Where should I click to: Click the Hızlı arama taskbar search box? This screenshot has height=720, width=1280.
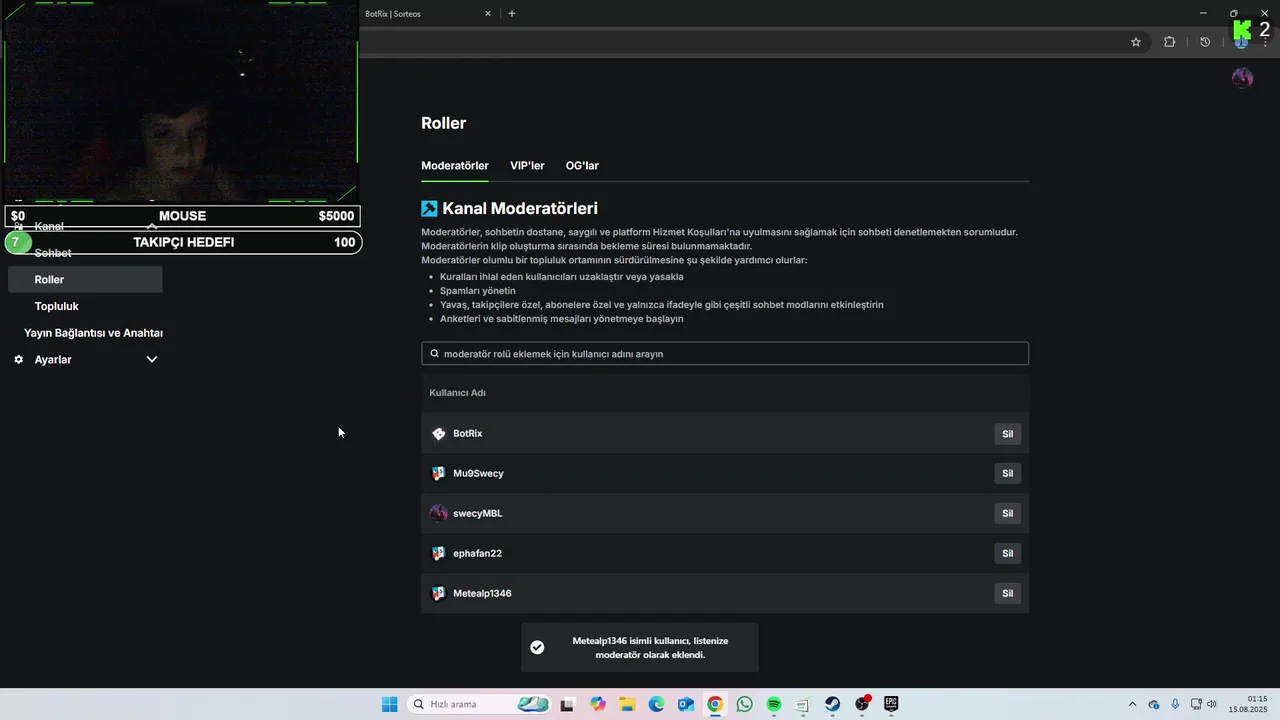(x=481, y=704)
